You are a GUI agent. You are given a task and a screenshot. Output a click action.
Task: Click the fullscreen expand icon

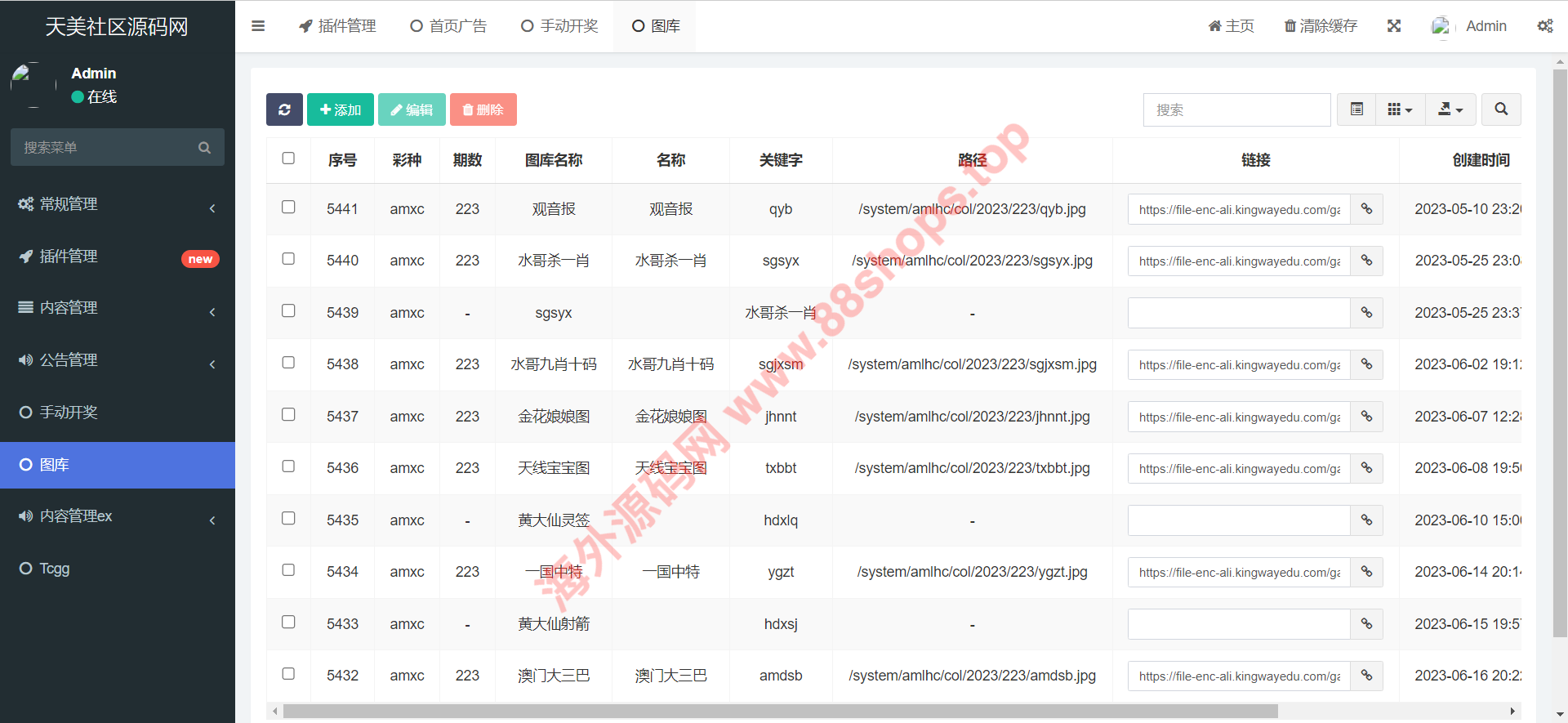(1394, 26)
